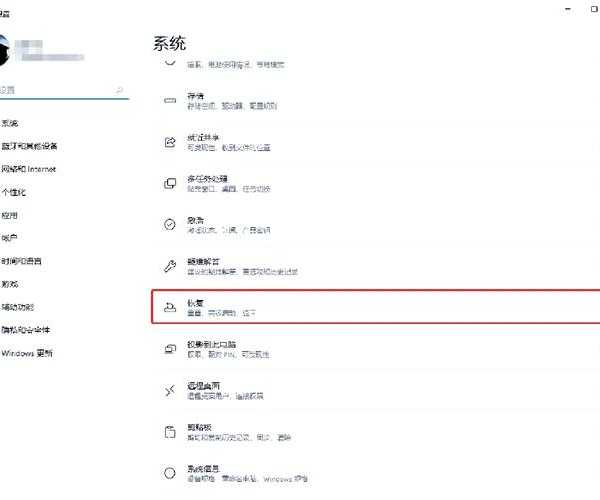
Task: Click the About (系统信息) info icon
Action: pyautogui.click(x=169, y=472)
